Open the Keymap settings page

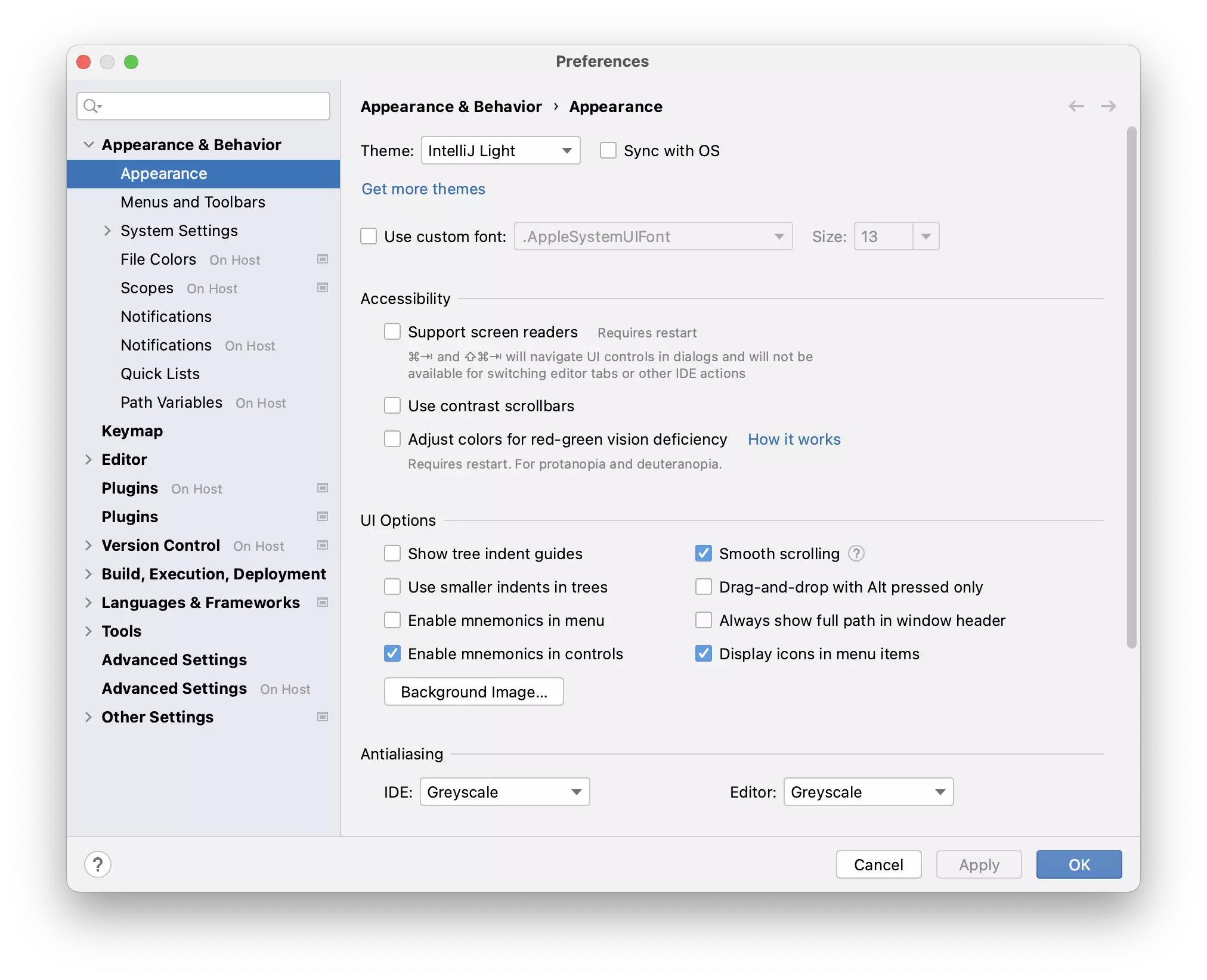(x=132, y=431)
